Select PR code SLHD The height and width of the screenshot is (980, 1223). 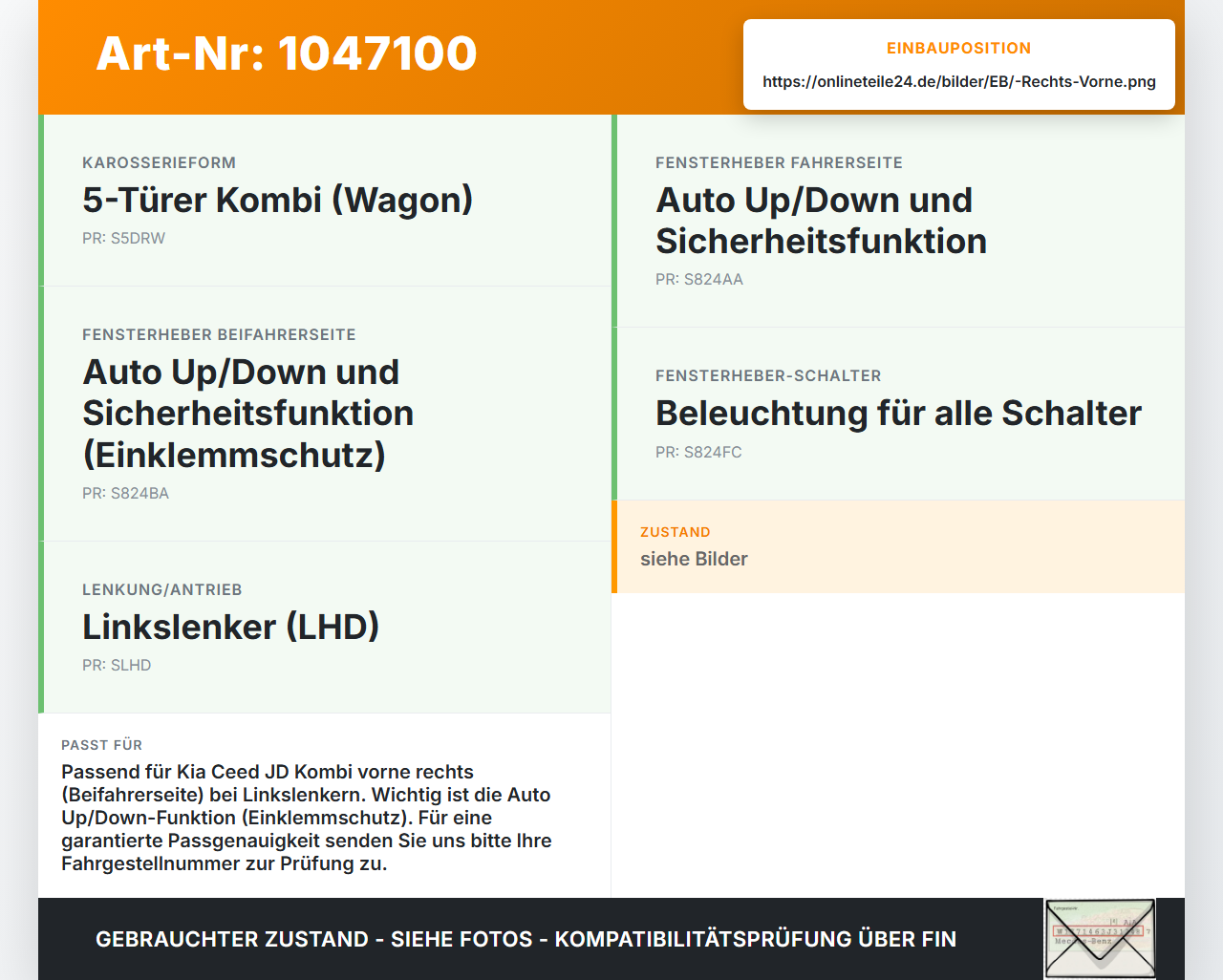click(117, 666)
